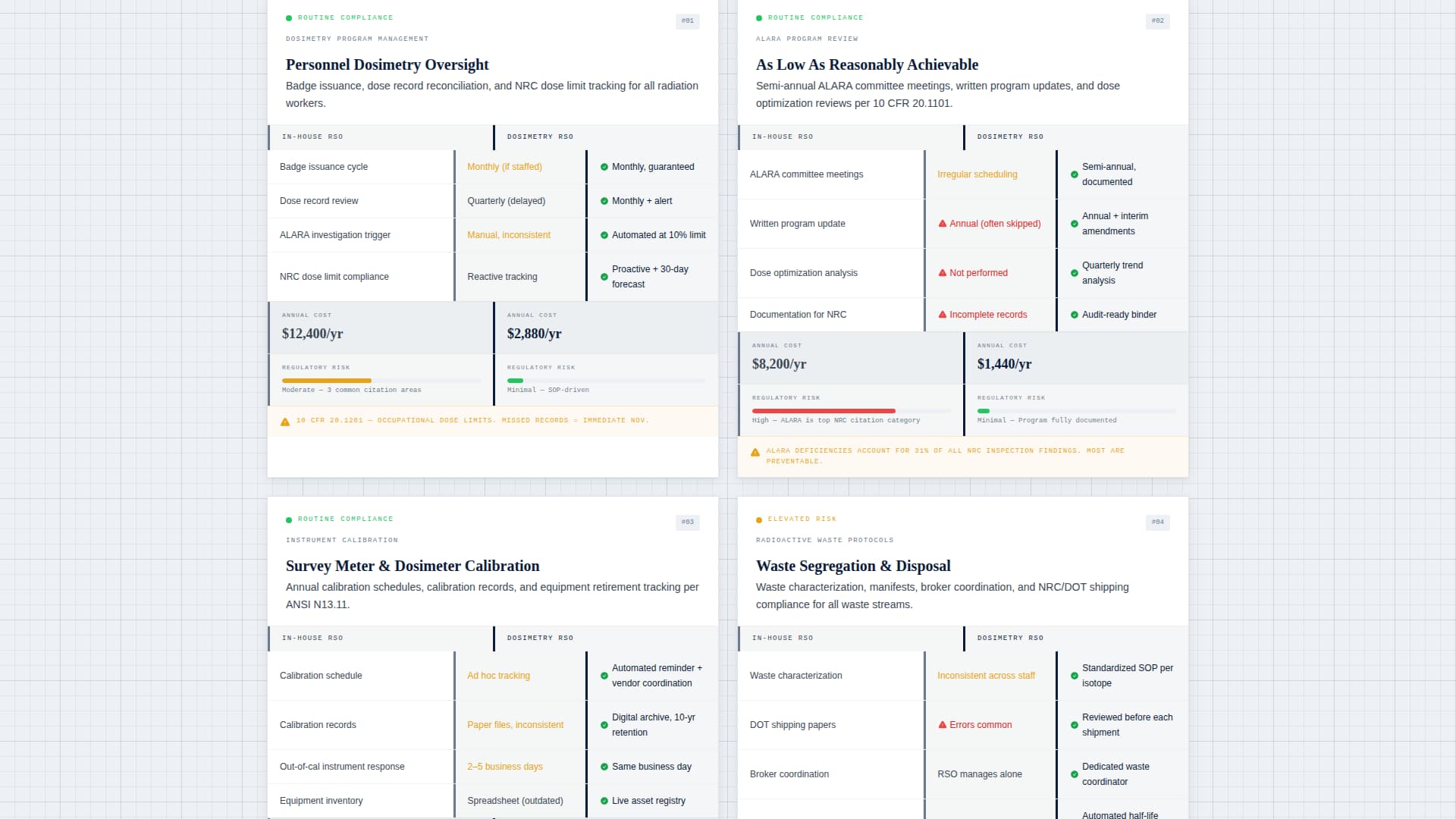Click the #02 card number badge
1456x819 pixels.
1158,21
